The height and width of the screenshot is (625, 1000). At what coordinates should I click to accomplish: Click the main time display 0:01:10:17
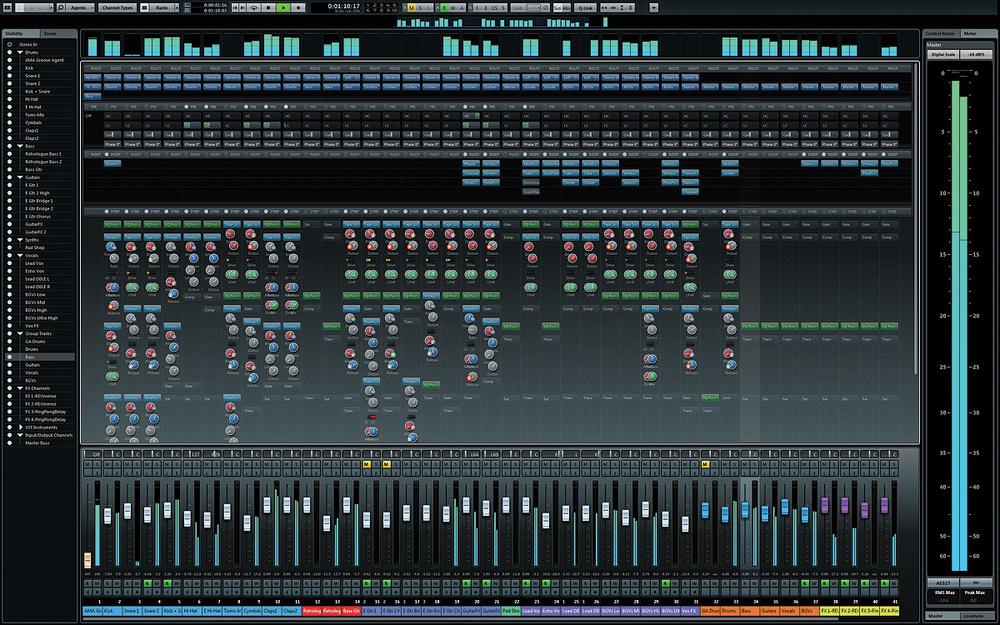tap(344, 6)
